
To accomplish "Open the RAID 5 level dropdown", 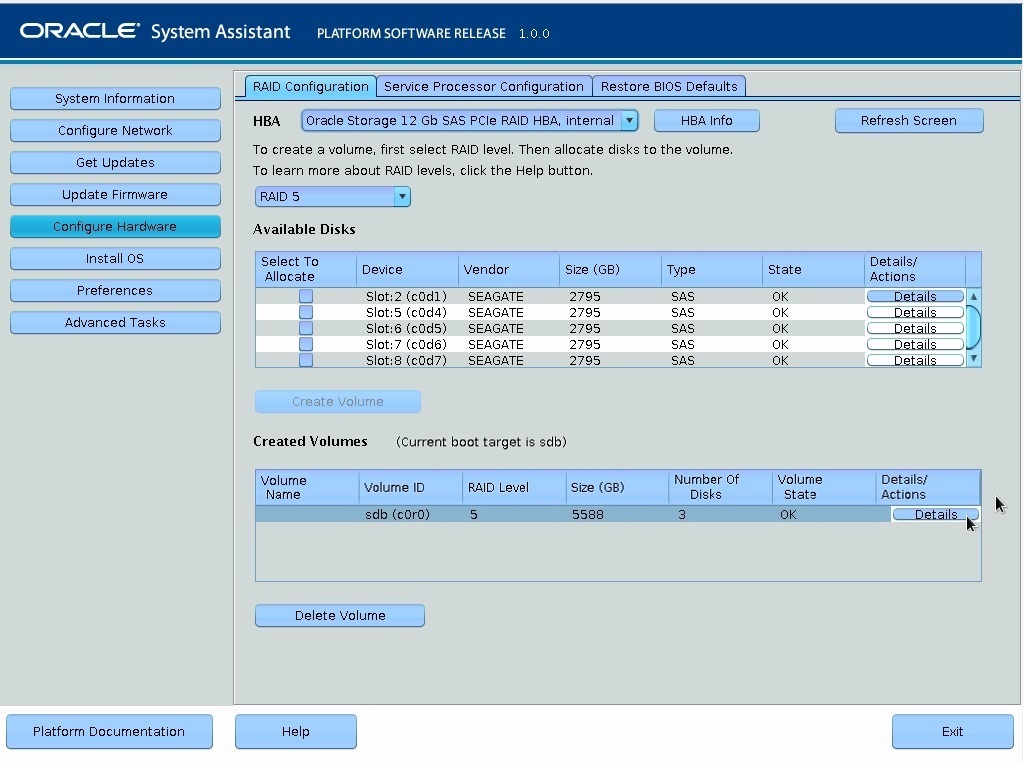I will [402, 196].
